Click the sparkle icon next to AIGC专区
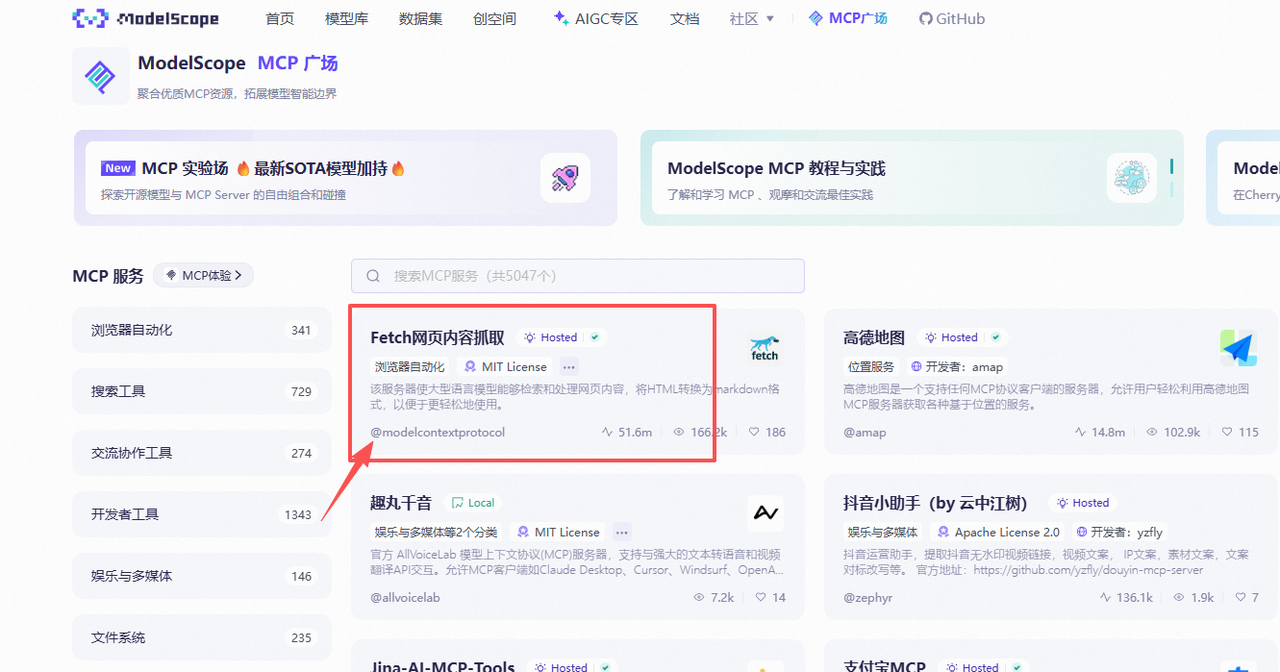The image size is (1280, 672). (559, 17)
